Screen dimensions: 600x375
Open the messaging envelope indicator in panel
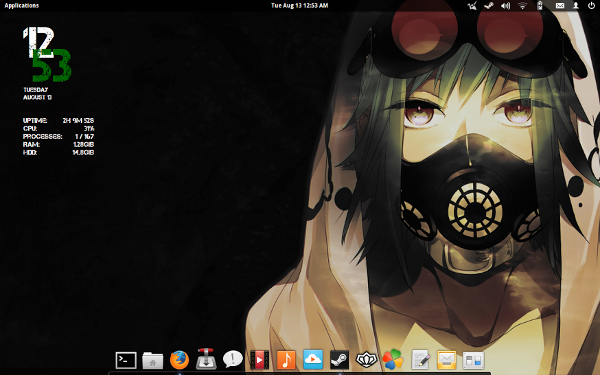pyautogui.click(x=559, y=6)
